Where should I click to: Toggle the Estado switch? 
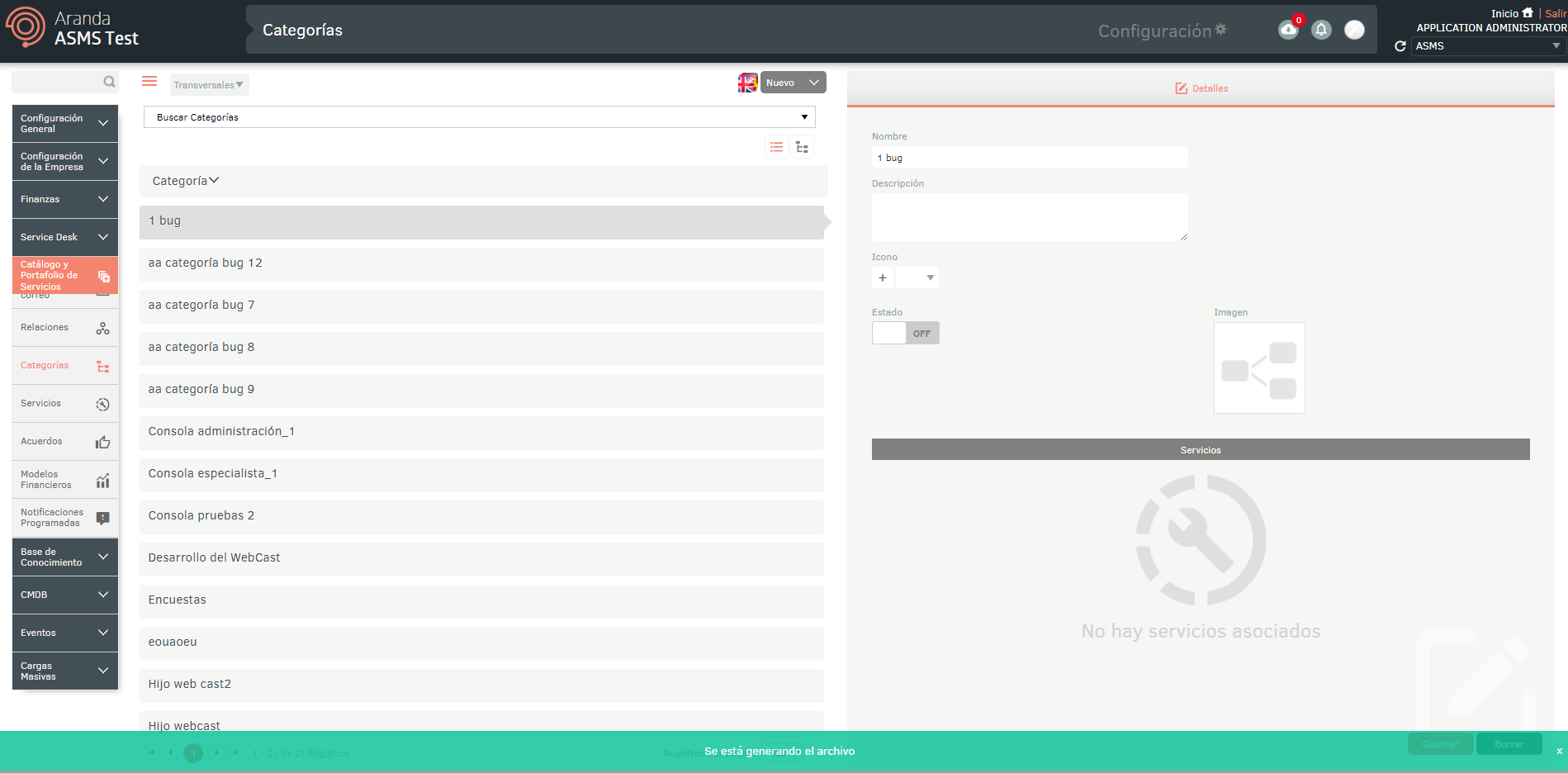coord(905,333)
